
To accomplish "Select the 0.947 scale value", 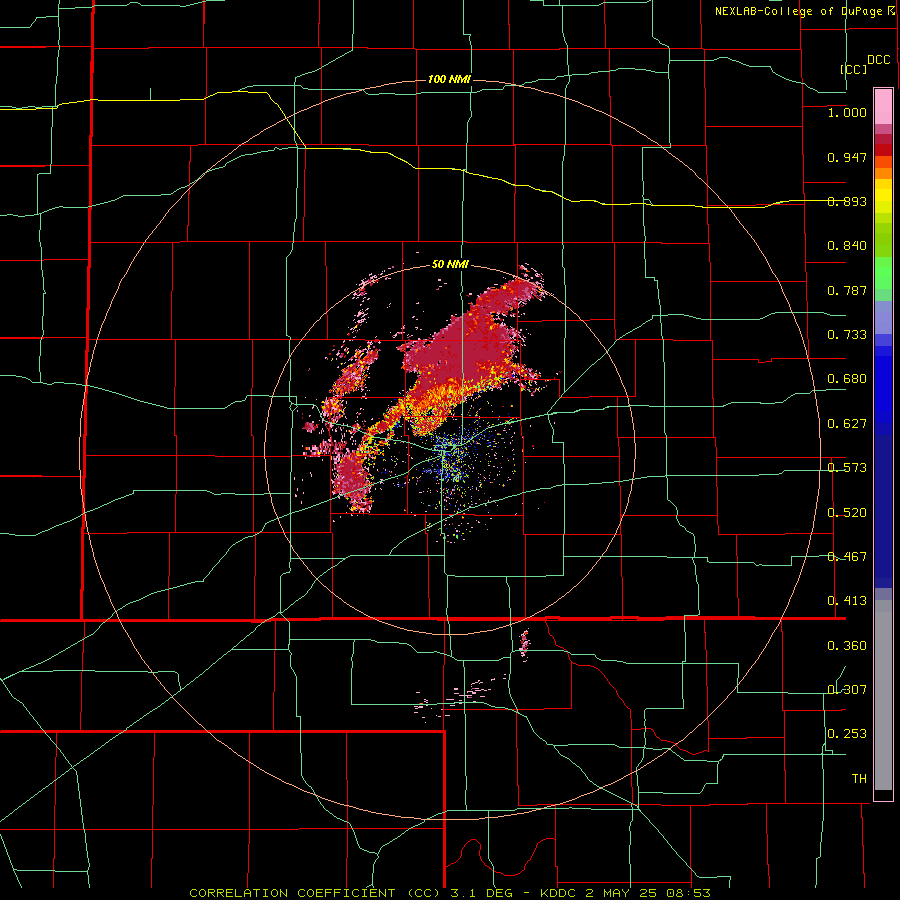I will click(x=847, y=157).
